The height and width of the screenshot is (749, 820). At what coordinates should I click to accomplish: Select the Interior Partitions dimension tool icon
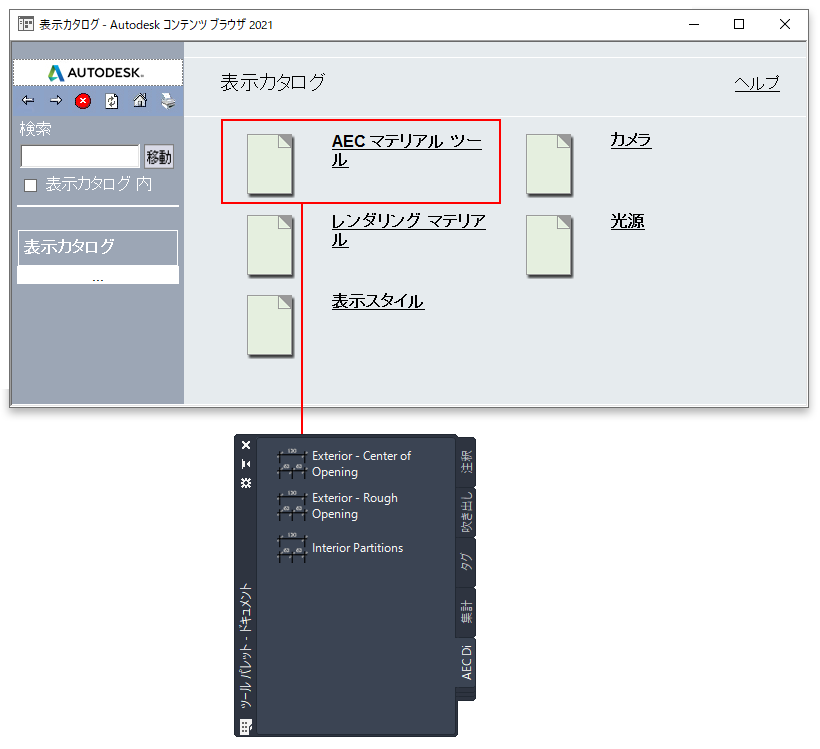click(x=291, y=548)
